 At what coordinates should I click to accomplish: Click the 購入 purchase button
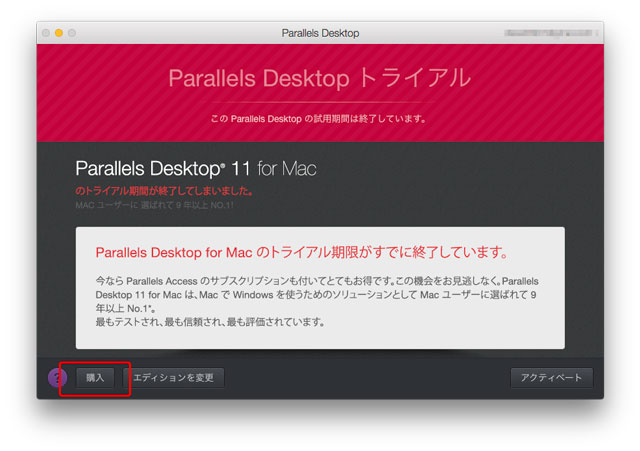(95, 378)
